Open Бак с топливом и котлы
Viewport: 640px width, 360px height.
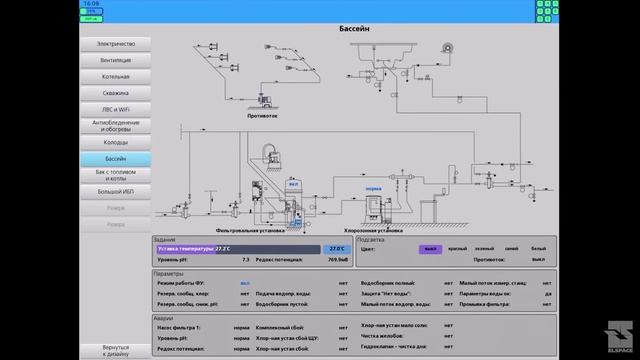coord(116,175)
